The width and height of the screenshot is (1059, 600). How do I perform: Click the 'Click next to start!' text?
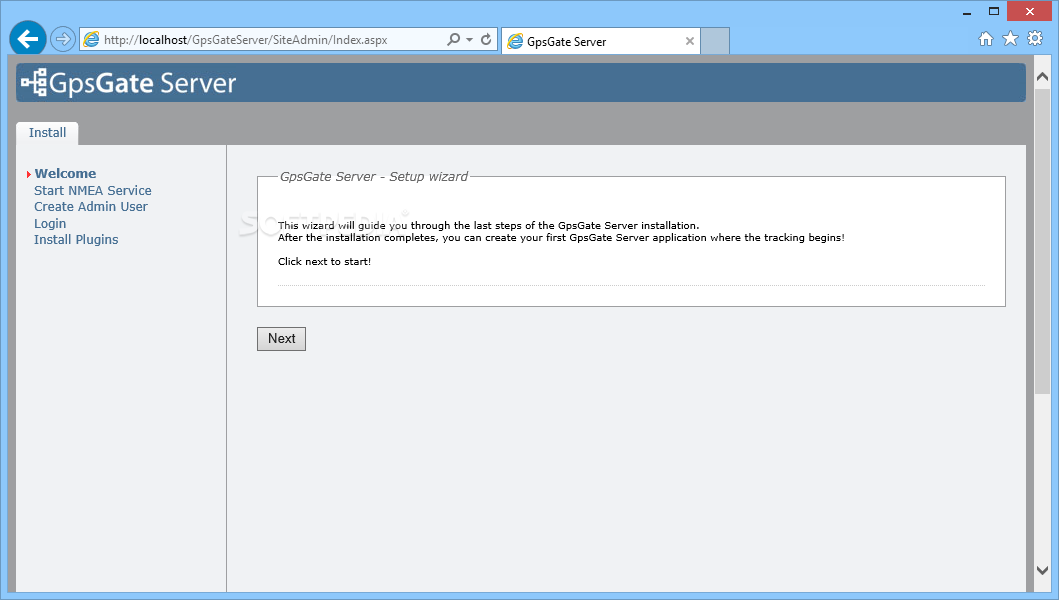(x=324, y=261)
